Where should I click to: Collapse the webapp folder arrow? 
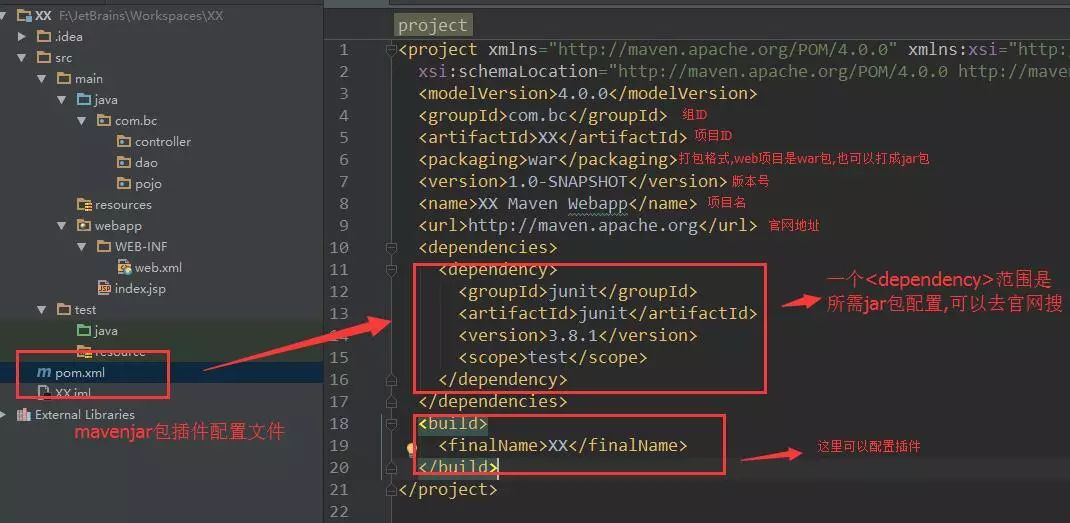62,225
